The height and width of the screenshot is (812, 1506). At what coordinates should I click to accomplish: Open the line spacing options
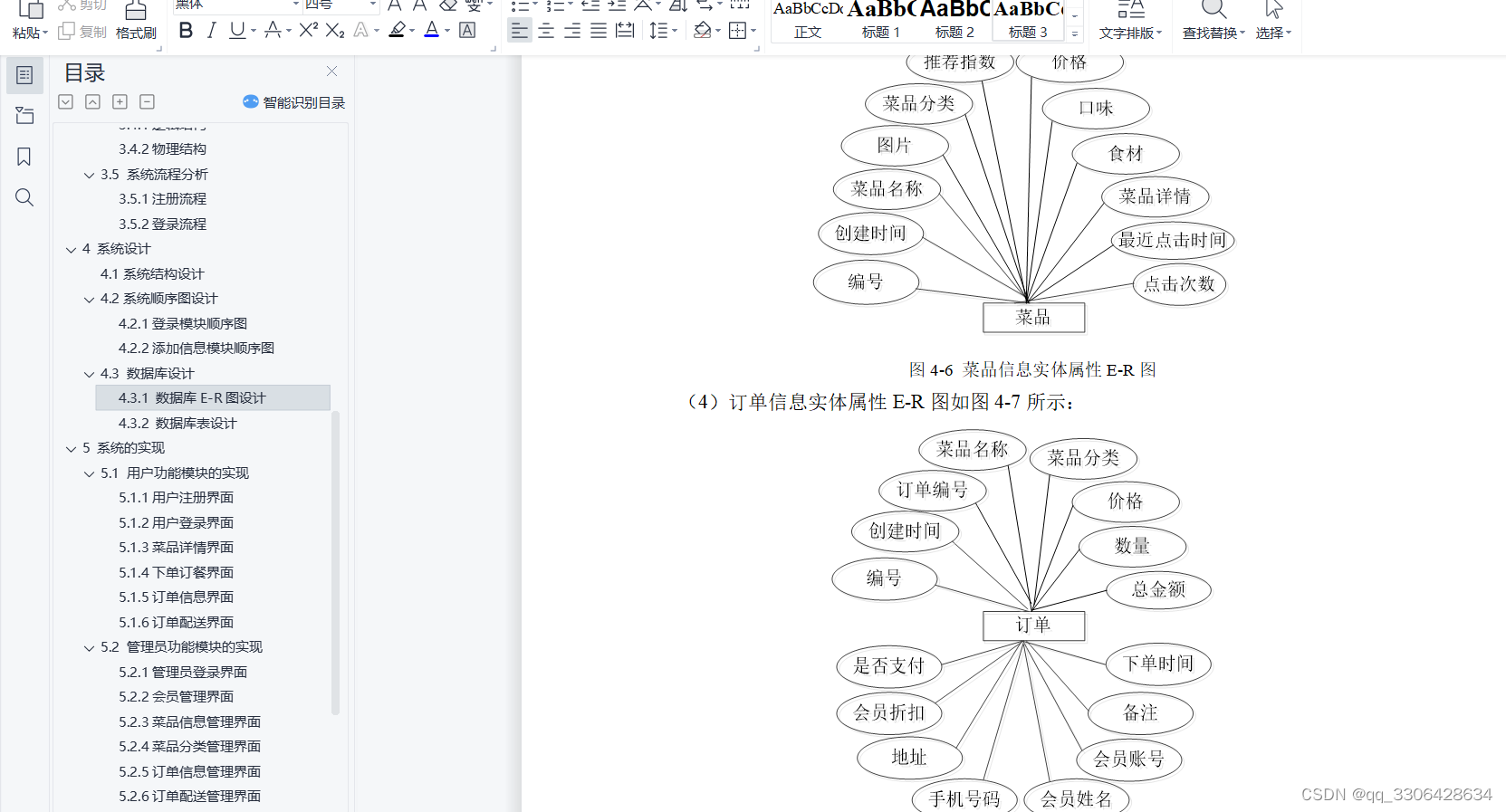(658, 31)
